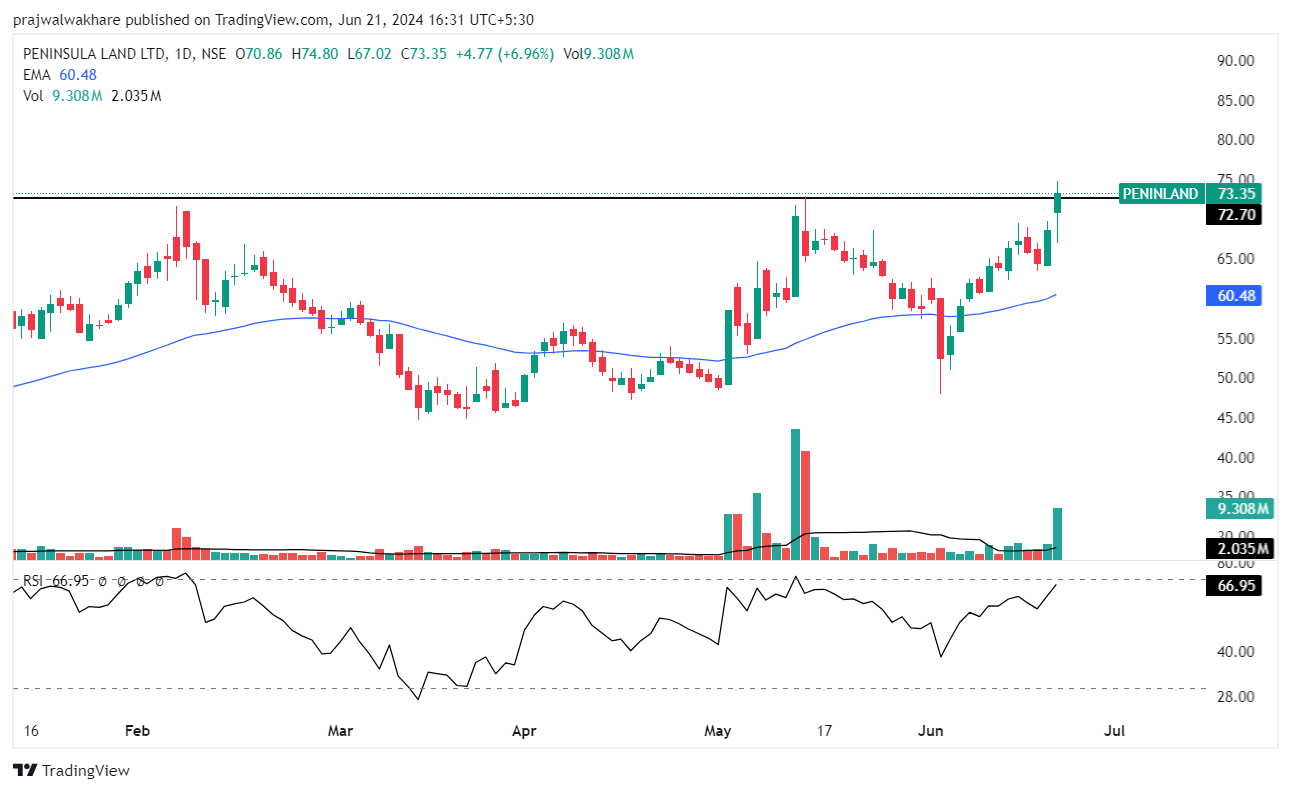
Task: Select the Vol indicator legend text
Action: point(34,96)
